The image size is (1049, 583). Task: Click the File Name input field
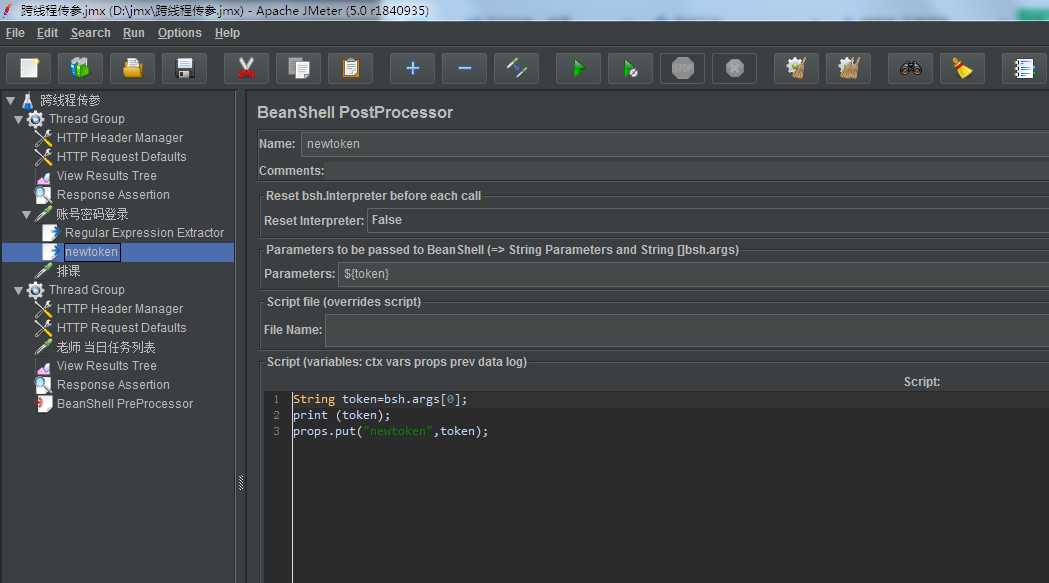pyautogui.click(x=687, y=330)
